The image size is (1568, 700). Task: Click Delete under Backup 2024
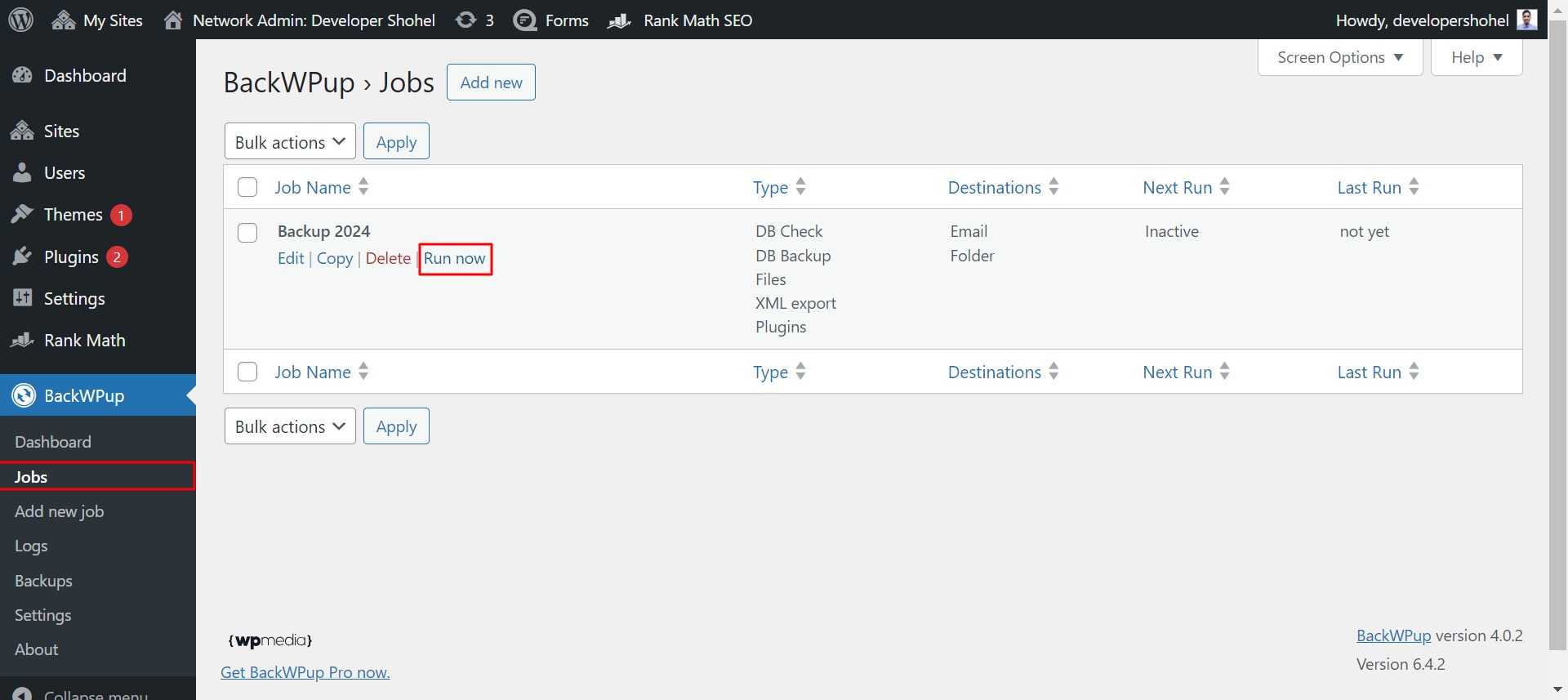(x=388, y=258)
